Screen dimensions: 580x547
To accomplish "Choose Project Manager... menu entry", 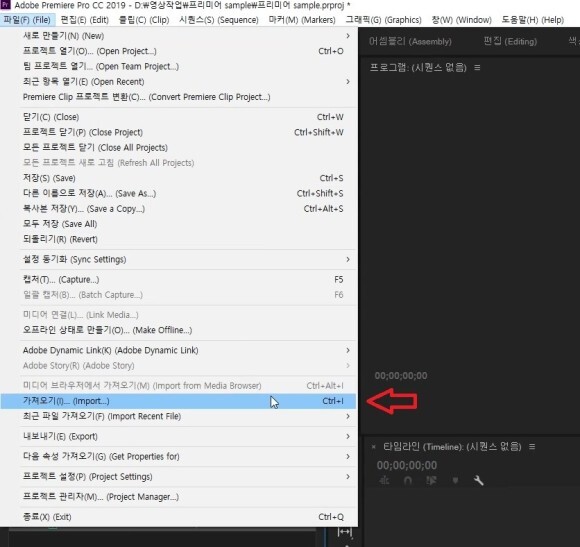I will pos(178,497).
